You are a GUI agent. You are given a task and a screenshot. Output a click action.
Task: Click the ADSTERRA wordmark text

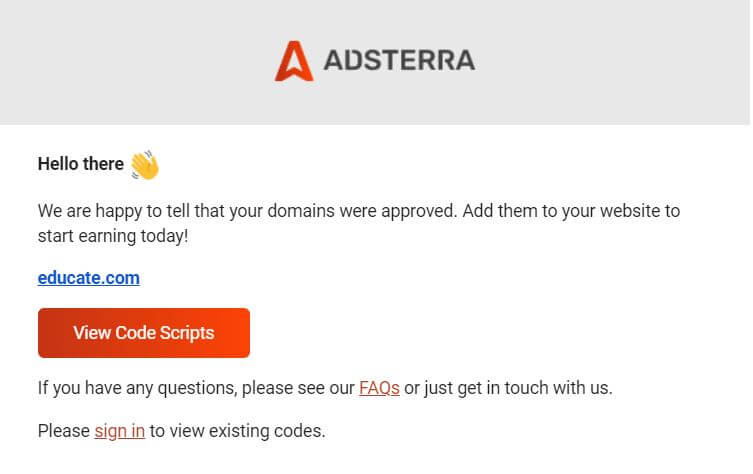pos(398,61)
